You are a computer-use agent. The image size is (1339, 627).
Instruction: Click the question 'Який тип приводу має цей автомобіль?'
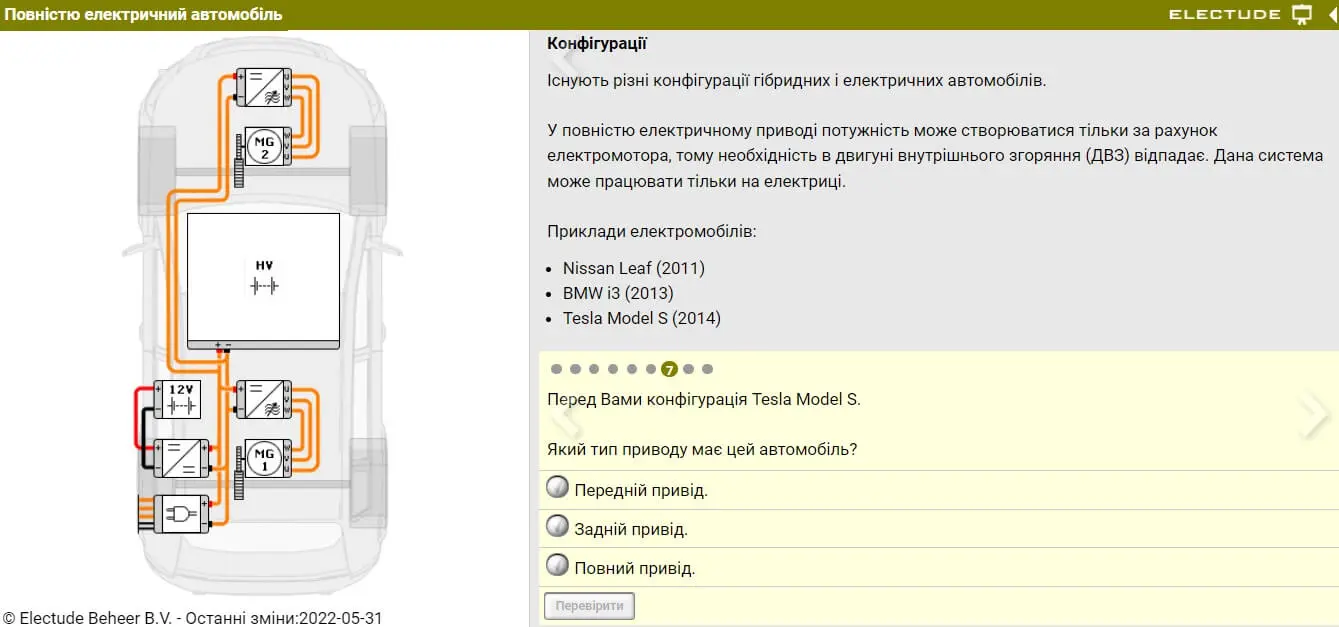pyautogui.click(x=702, y=449)
